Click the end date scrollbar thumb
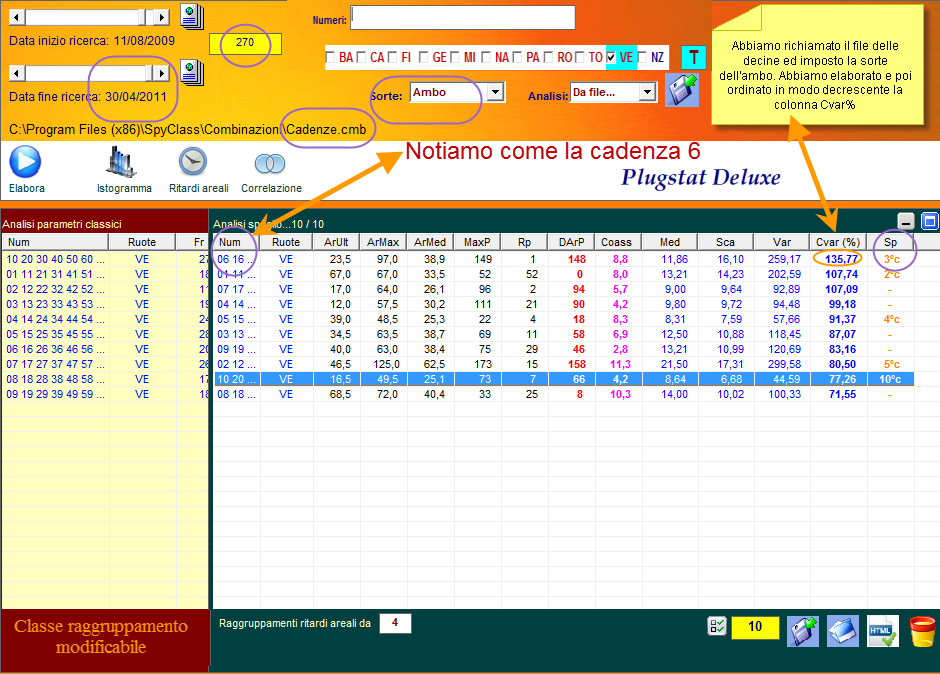 149,73
